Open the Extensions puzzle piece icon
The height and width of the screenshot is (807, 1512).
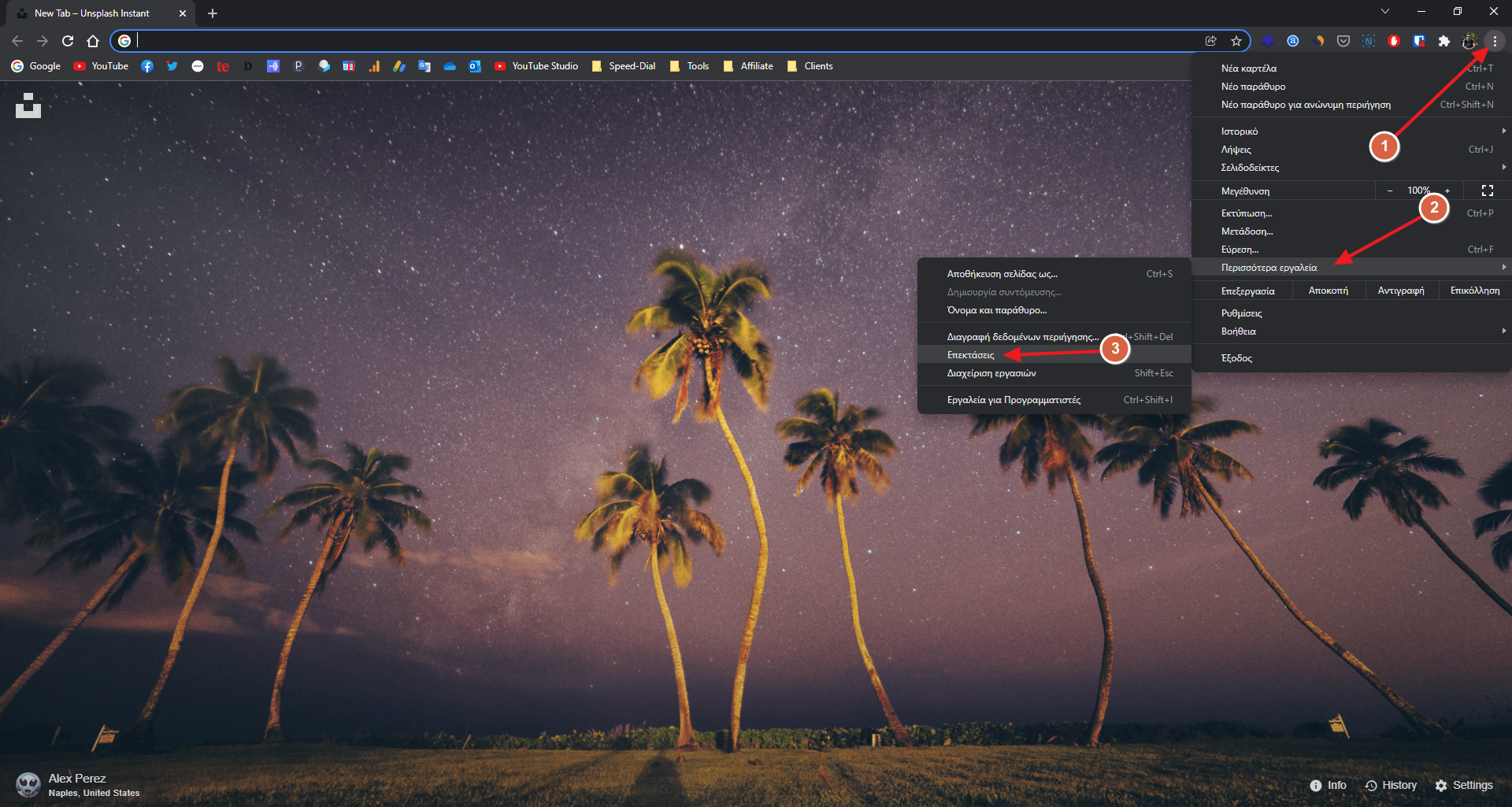[x=1443, y=41]
